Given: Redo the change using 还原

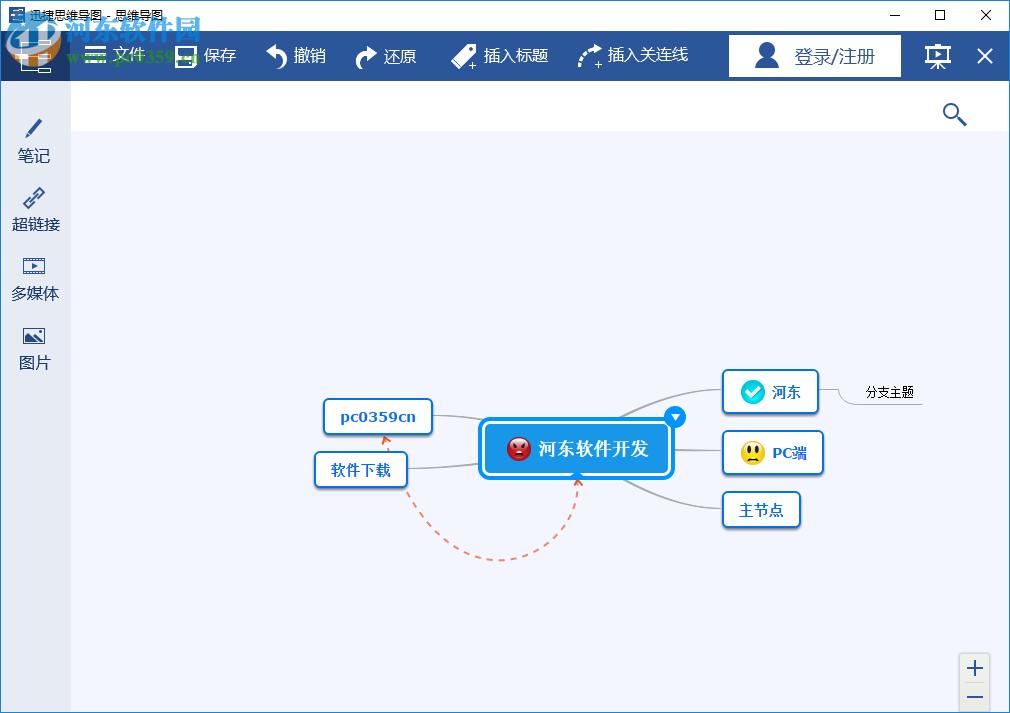Looking at the screenshot, I should click(386, 55).
